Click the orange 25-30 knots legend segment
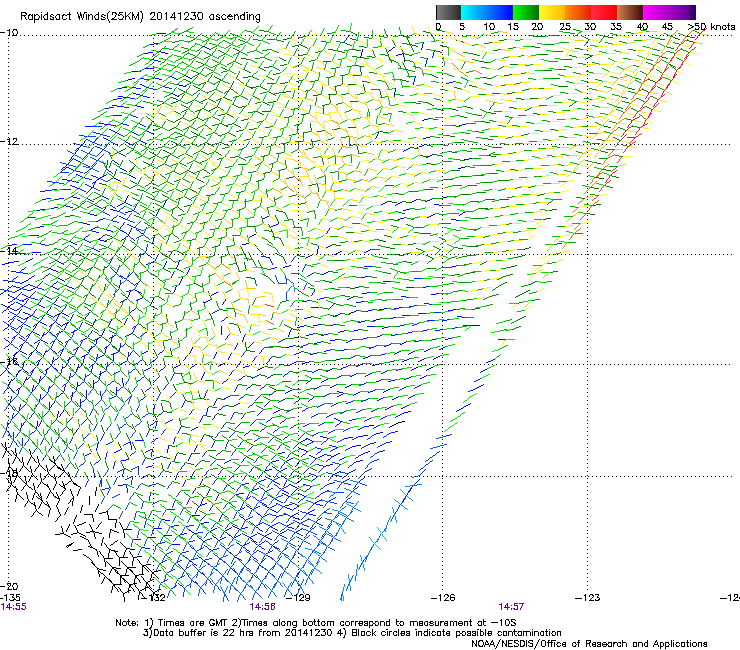740x650 pixels. point(578,12)
